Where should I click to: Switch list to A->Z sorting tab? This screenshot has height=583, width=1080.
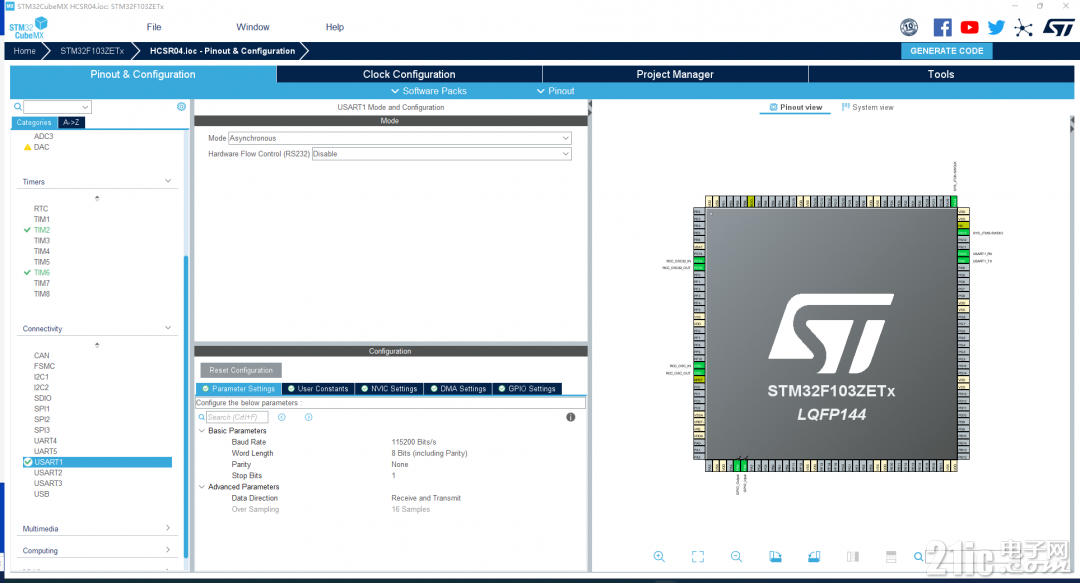coord(71,123)
